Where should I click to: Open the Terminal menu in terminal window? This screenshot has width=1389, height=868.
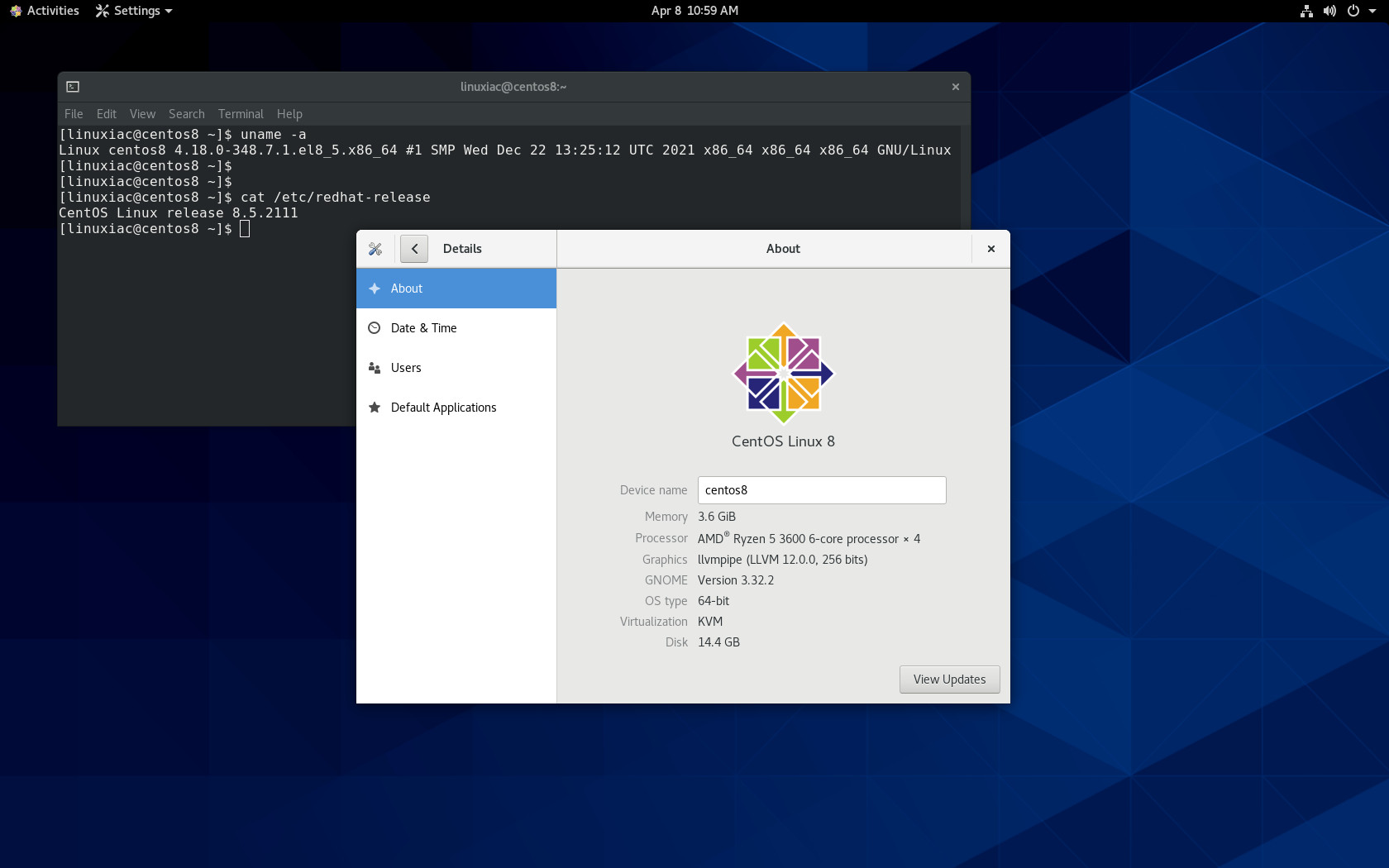[241, 114]
